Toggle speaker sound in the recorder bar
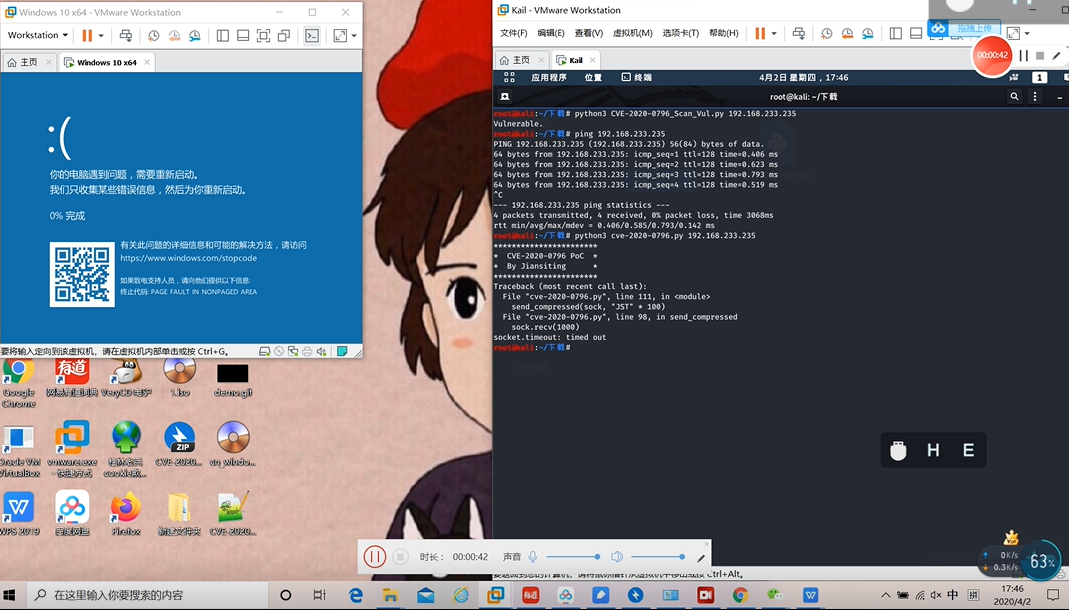 click(617, 557)
